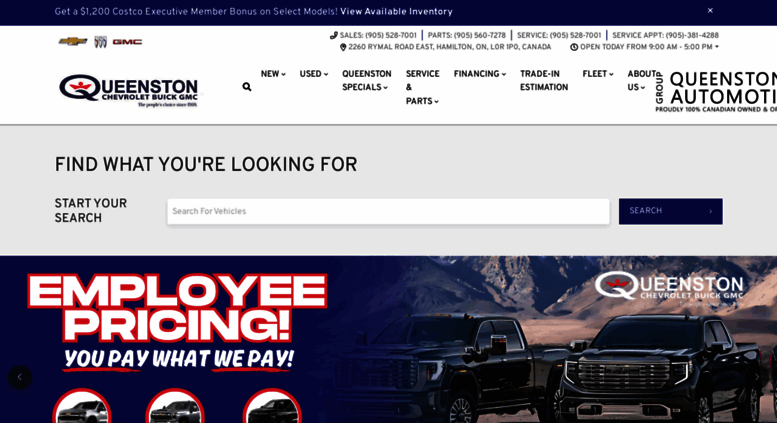The image size is (777, 423).
Task: Click the Search For Vehicles field
Action: 388,211
